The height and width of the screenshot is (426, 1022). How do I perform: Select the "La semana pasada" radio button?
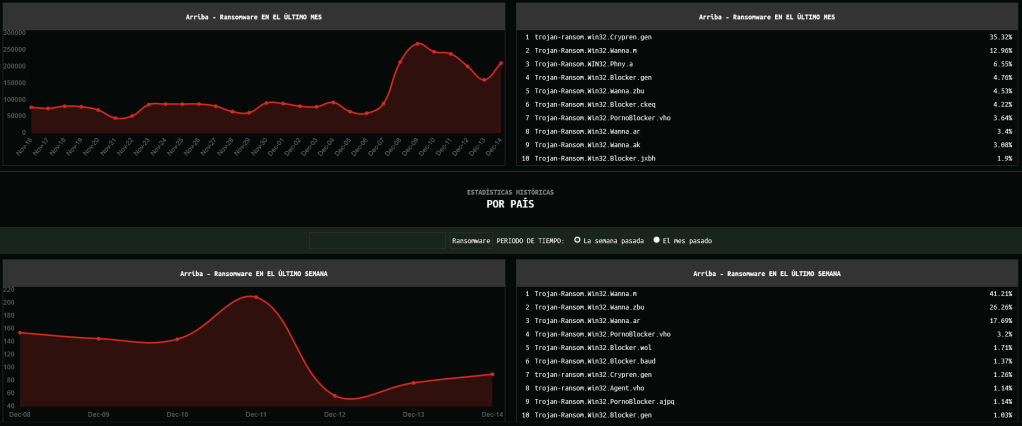pyautogui.click(x=577, y=240)
